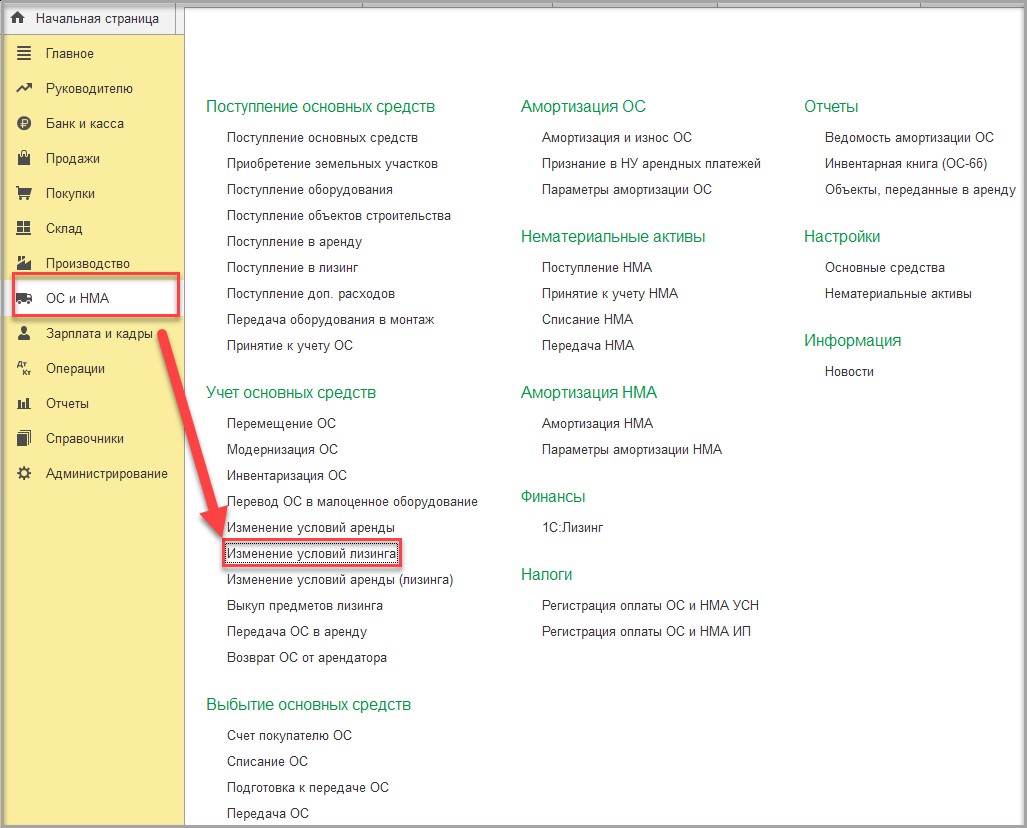The height and width of the screenshot is (828, 1027).
Task: Open Поступление объектов строительства
Action: (x=339, y=216)
